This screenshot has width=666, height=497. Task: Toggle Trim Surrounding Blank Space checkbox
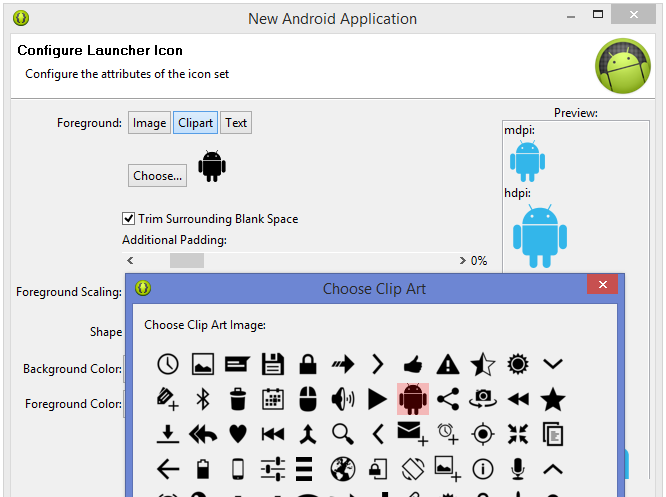129,218
